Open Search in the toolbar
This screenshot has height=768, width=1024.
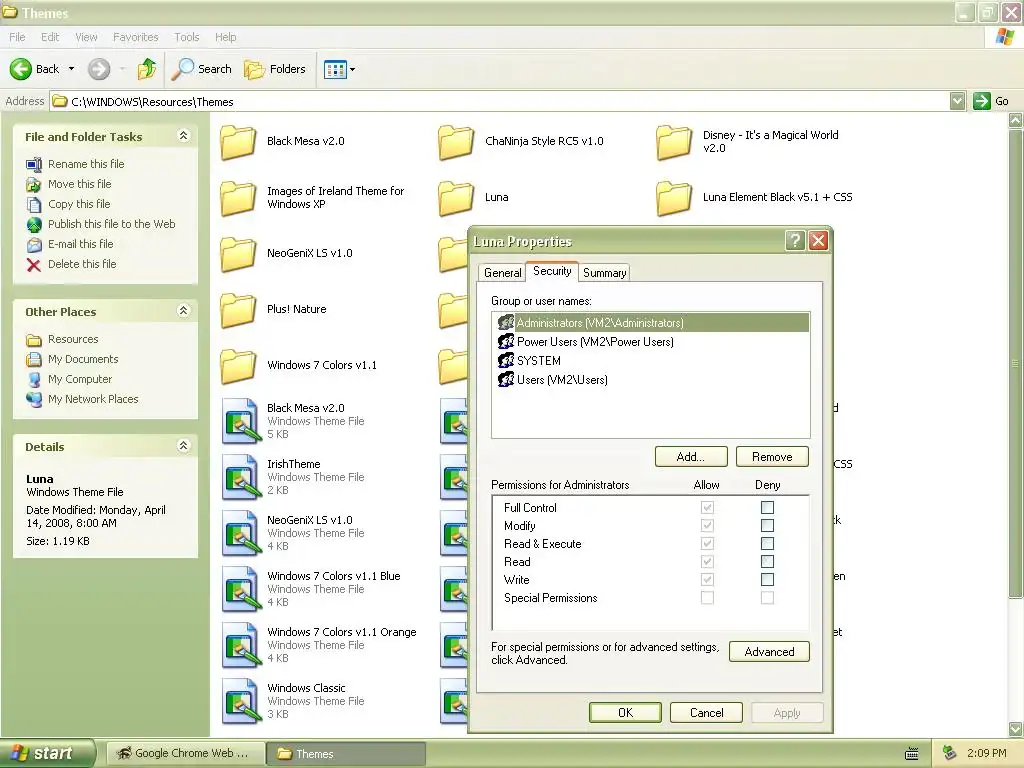[x=201, y=69]
